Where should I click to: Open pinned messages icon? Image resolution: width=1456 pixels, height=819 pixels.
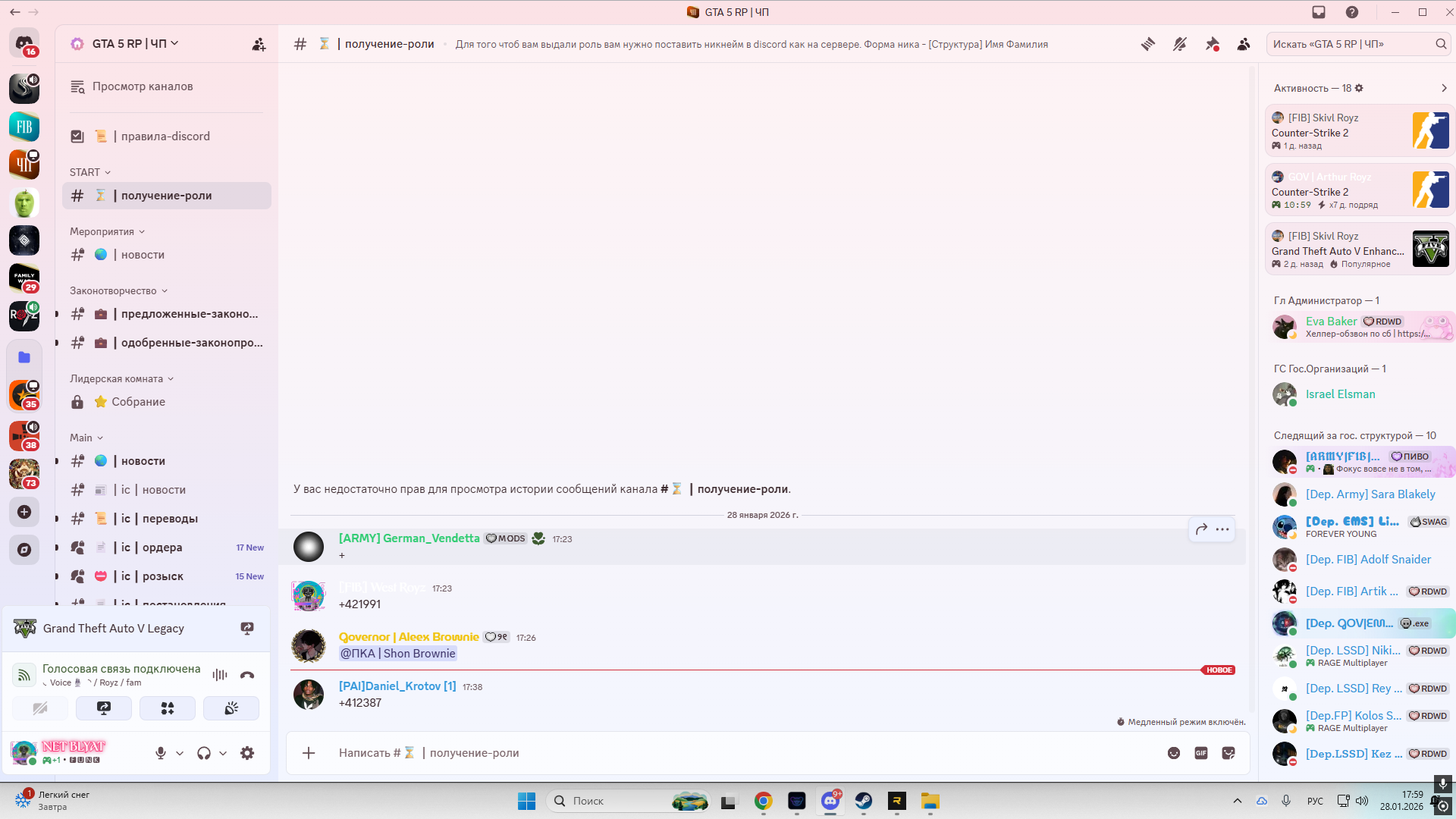pos(1212,44)
